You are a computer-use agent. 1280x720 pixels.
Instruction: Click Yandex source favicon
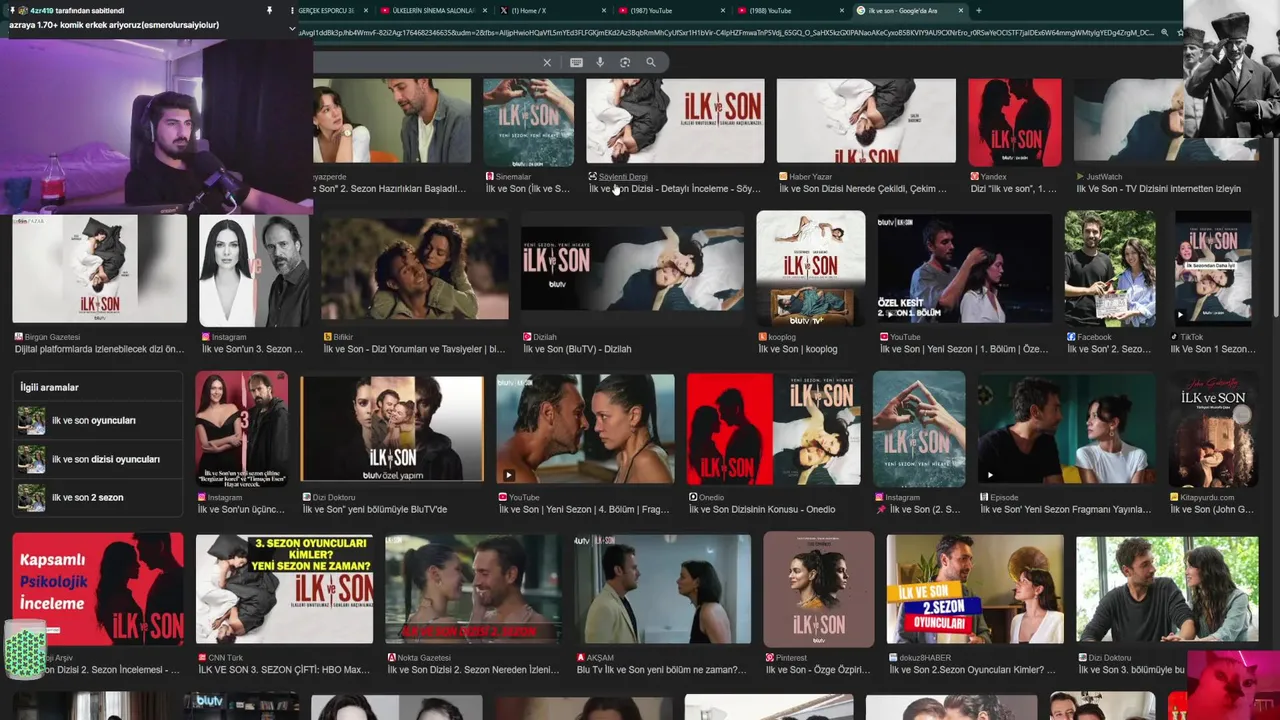coord(974,177)
